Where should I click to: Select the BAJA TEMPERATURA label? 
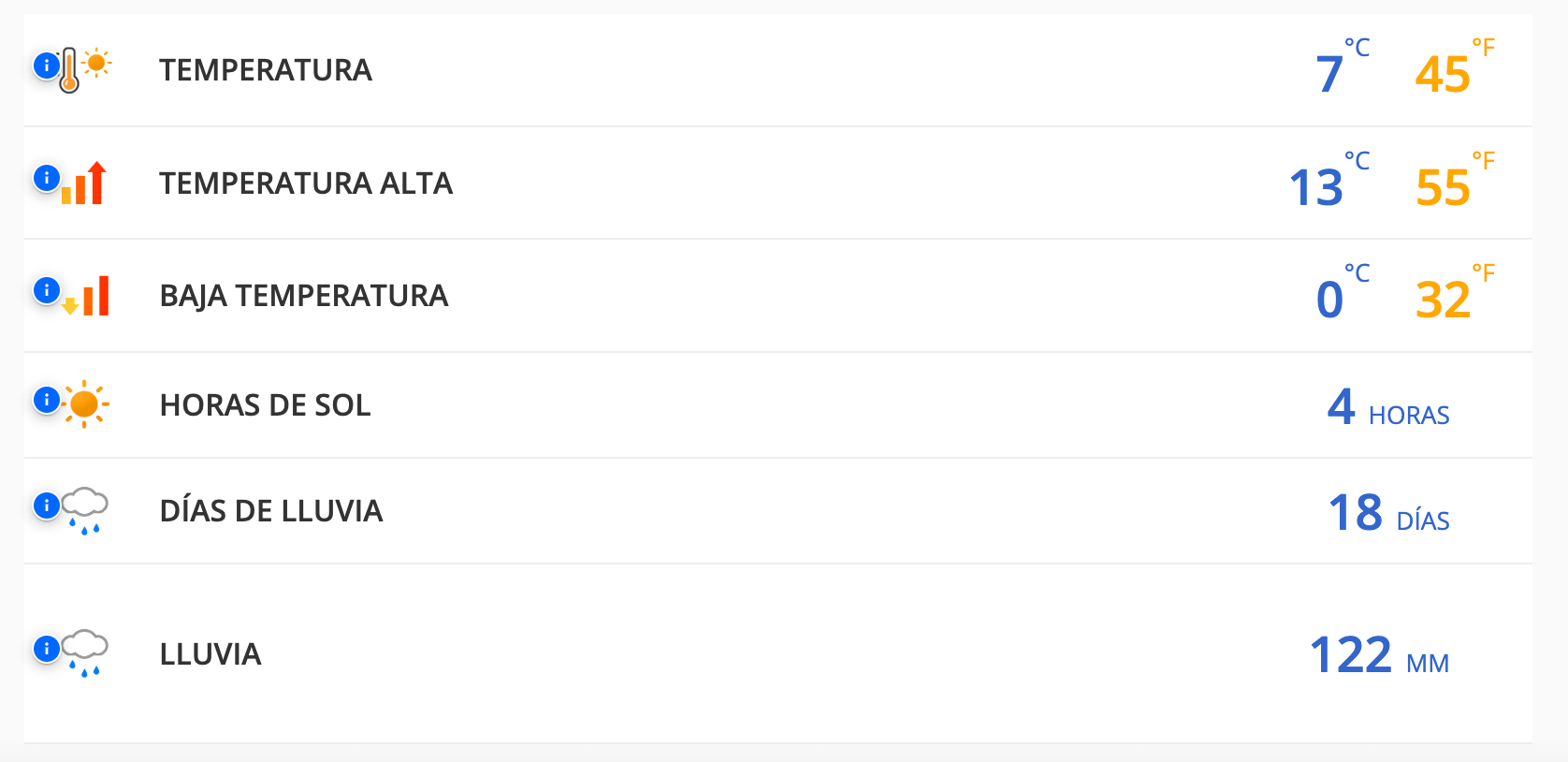304,296
